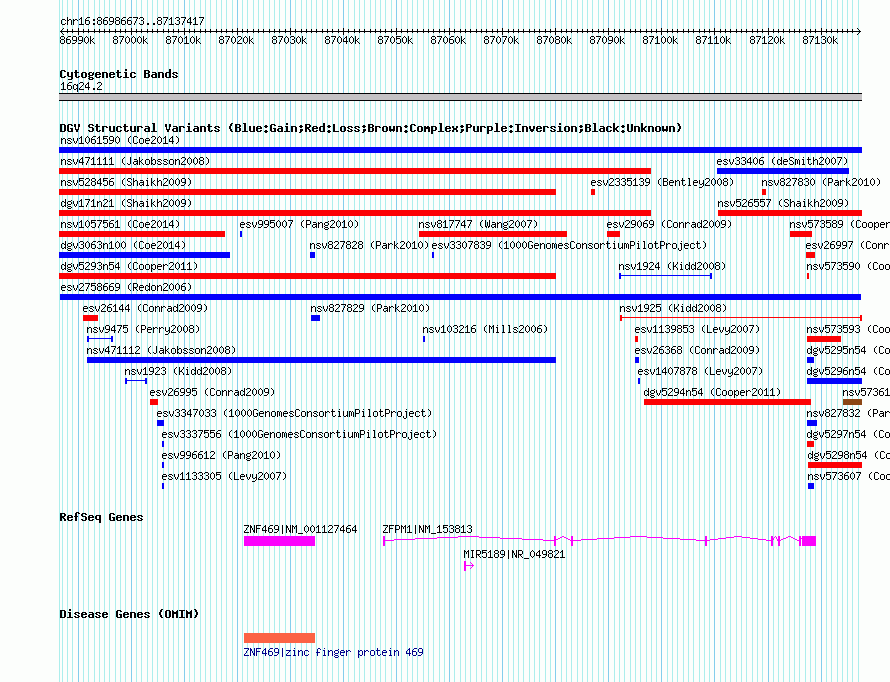Viewport: 890px width, 682px height.
Task: Click ZNF469|NM_001127464 gene label
Action: tap(300, 529)
